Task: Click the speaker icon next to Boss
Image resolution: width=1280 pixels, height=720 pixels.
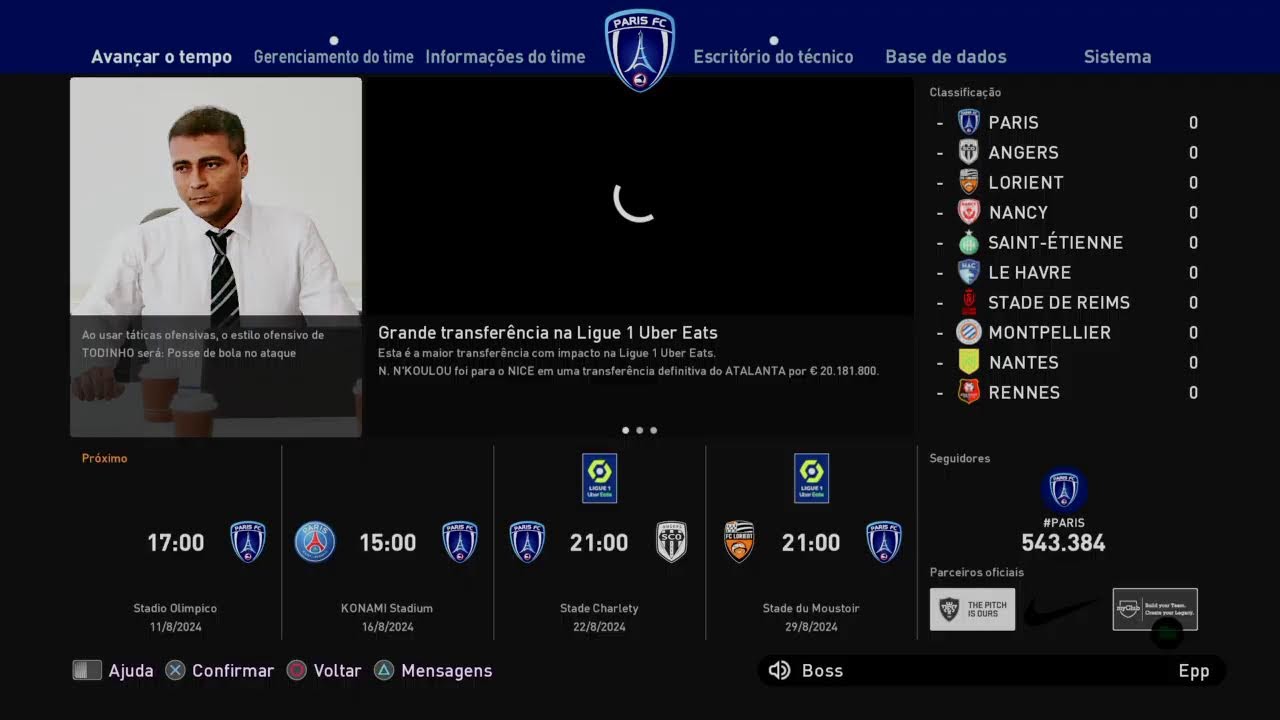Action: 779,670
